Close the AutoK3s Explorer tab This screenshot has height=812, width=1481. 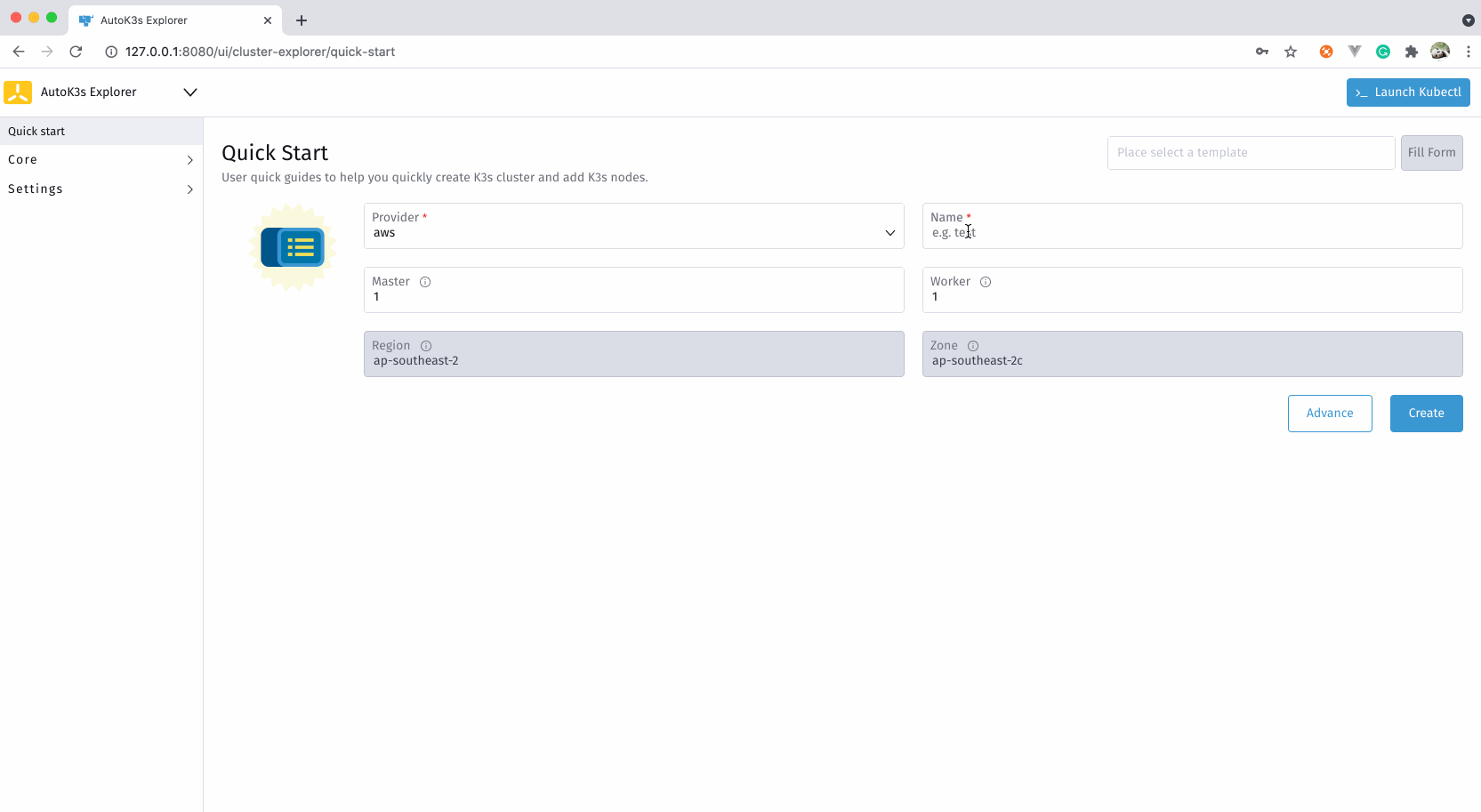point(268,20)
